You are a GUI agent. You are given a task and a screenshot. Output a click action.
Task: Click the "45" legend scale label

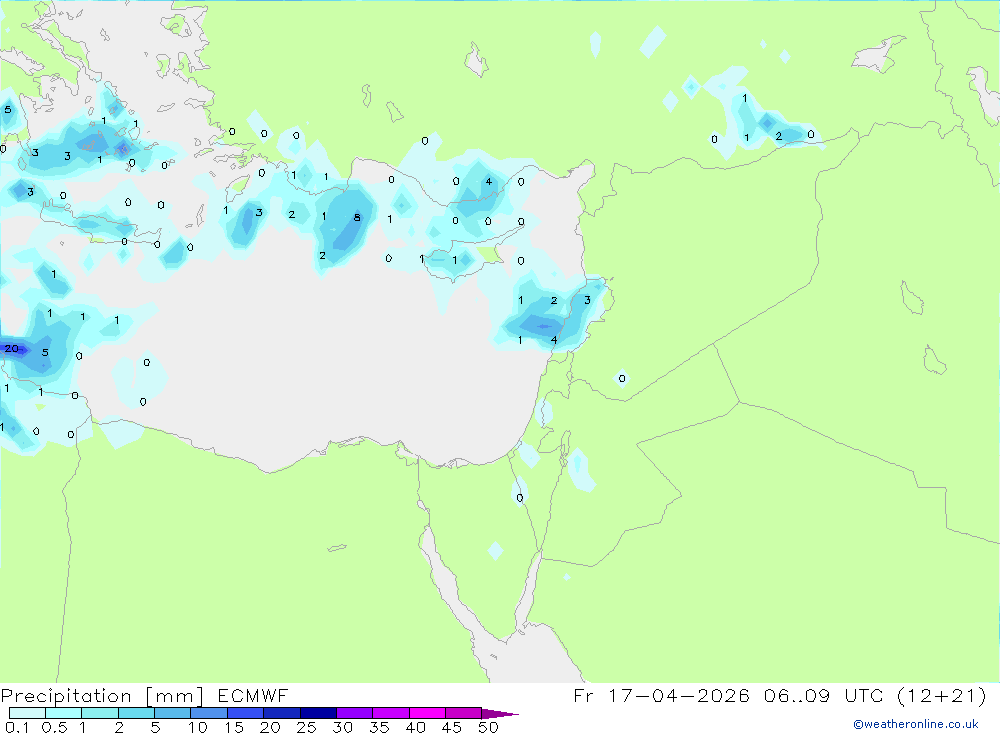pyautogui.click(x=452, y=727)
